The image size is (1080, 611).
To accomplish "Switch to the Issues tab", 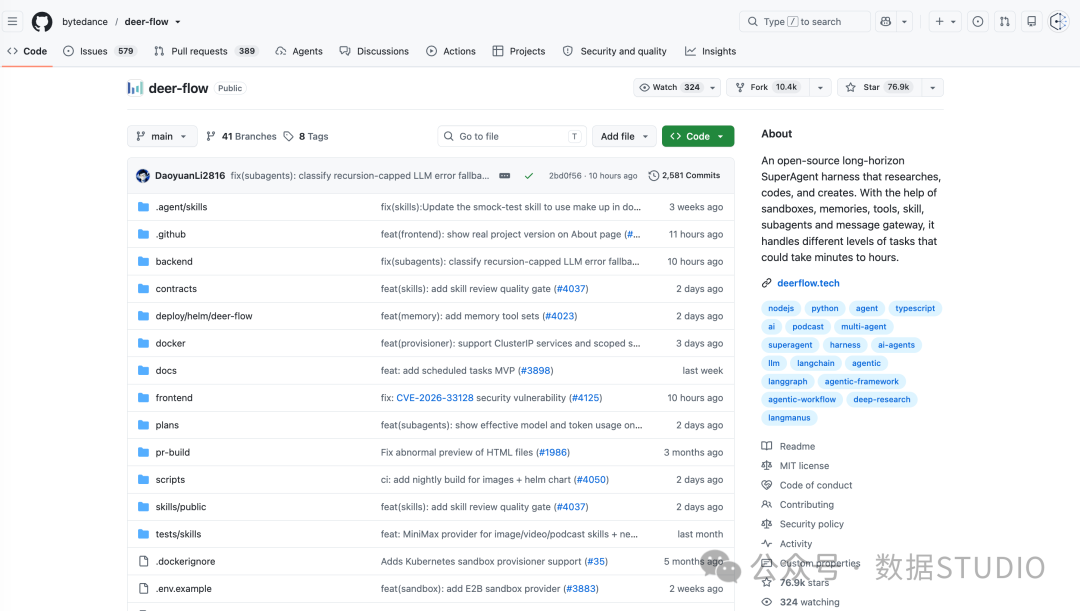I will (100, 51).
